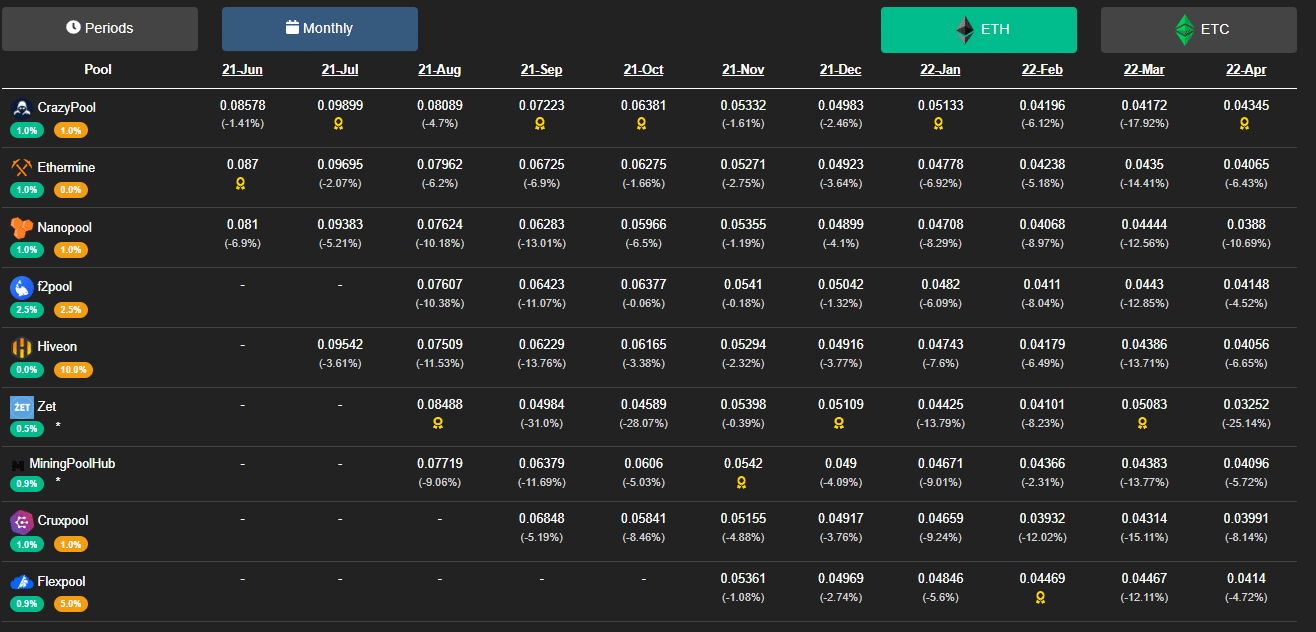Switch to the ETH coin view

[x=978, y=29]
